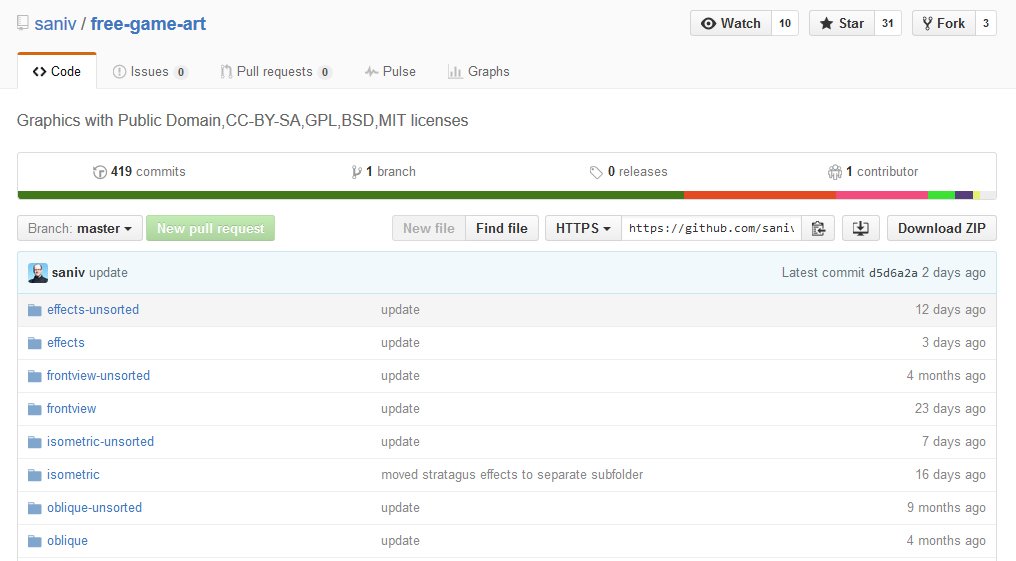The image size is (1016, 561).
Task: Copy the clone URL to clipboard
Action: coord(818,228)
